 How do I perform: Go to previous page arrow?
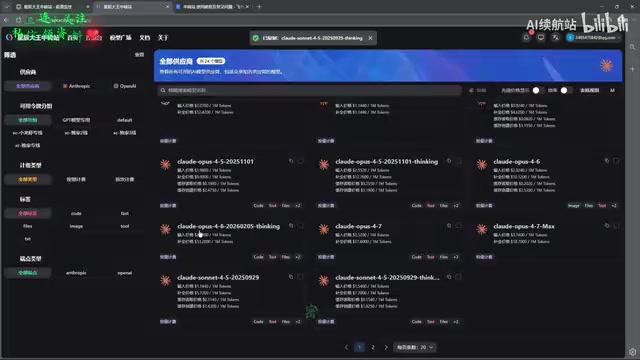pos(347,347)
